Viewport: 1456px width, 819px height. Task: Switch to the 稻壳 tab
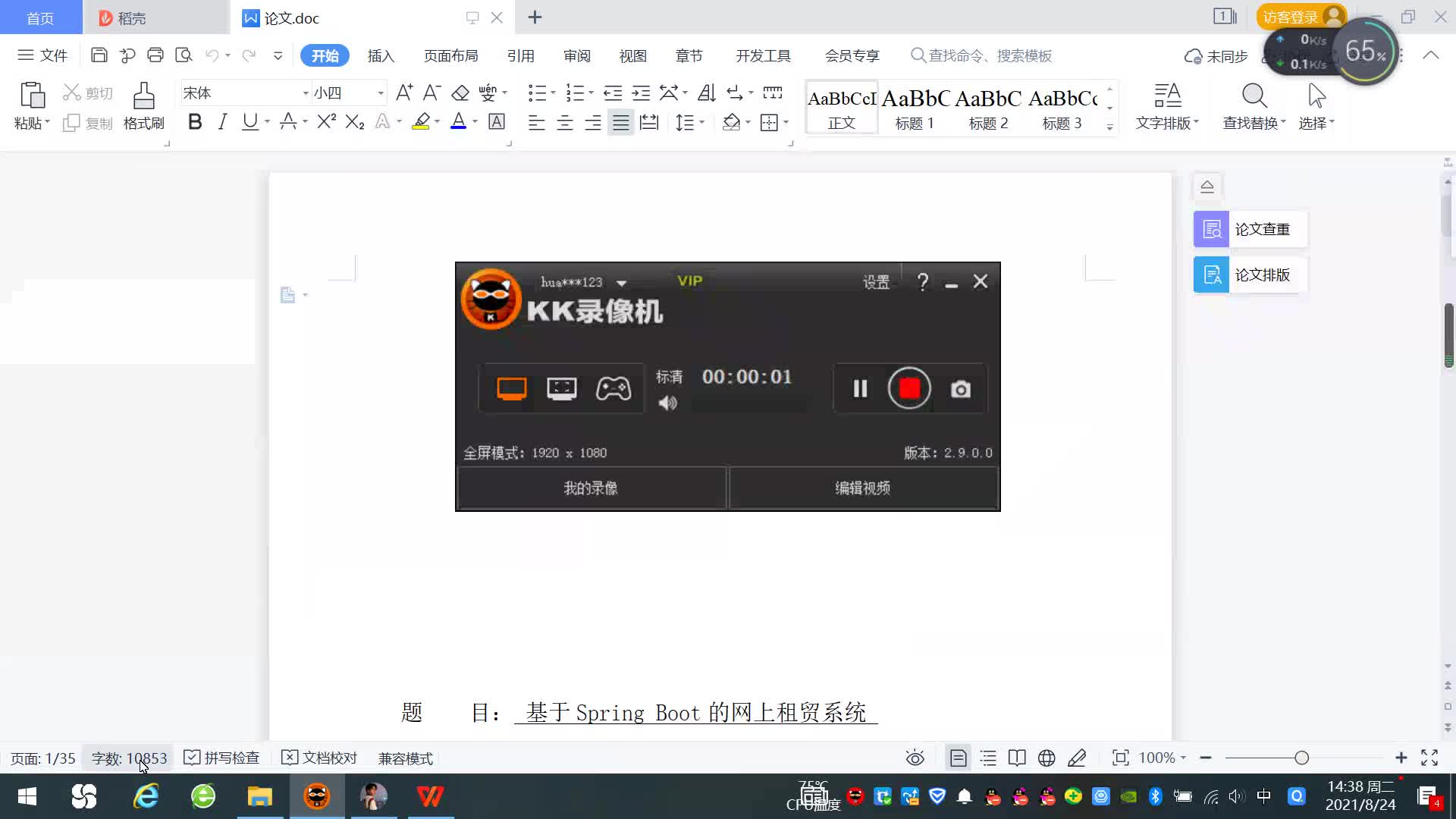pyautogui.click(x=156, y=17)
